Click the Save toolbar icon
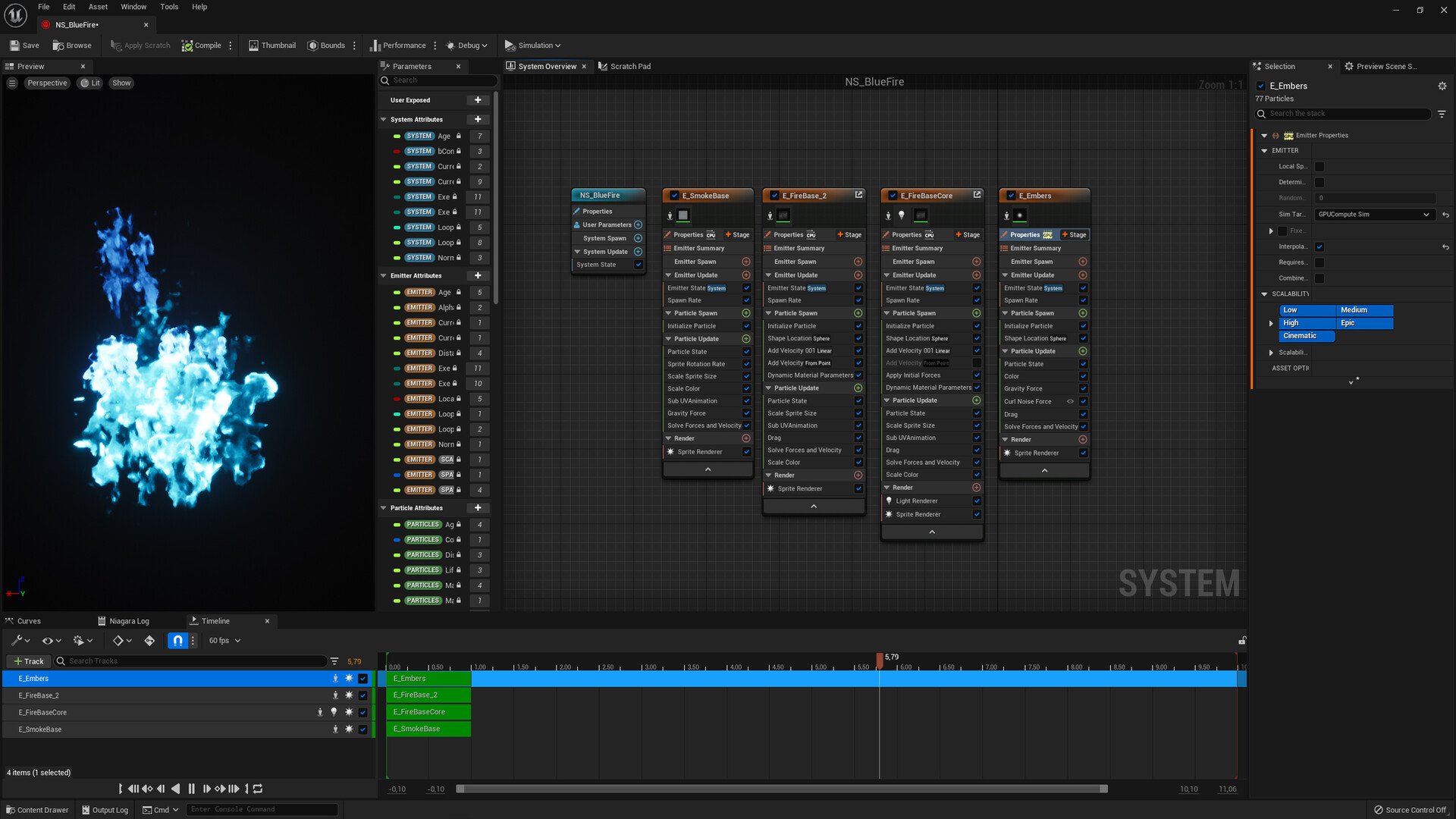 (14, 45)
